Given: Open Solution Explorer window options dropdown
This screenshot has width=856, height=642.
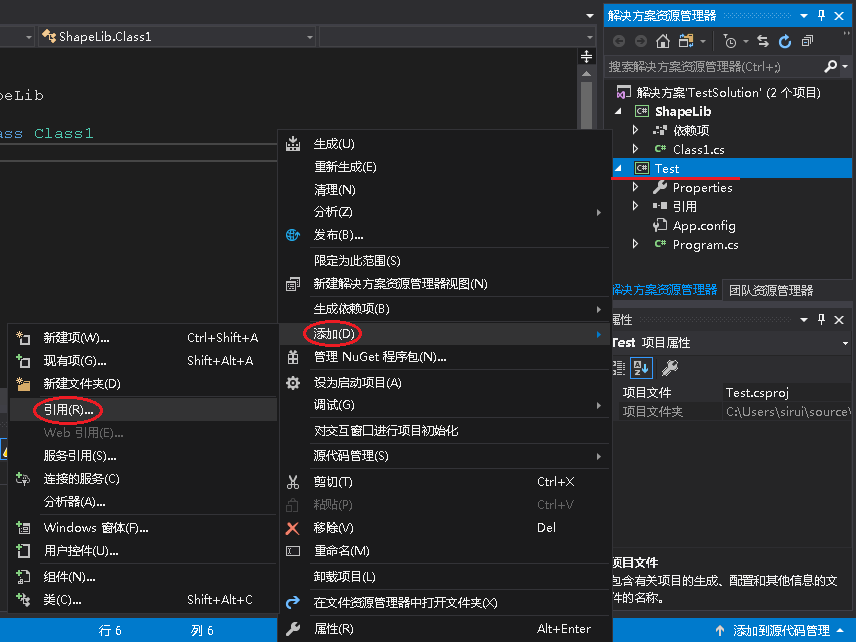Looking at the screenshot, I should pos(804,16).
